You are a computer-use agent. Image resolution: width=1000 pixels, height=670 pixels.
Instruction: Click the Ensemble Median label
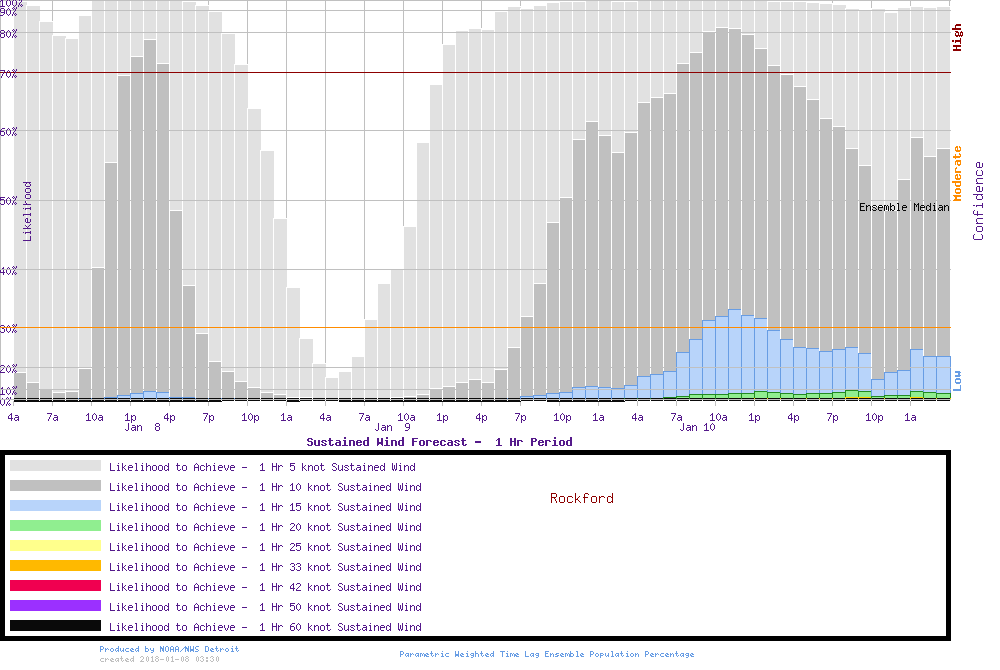click(x=904, y=207)
